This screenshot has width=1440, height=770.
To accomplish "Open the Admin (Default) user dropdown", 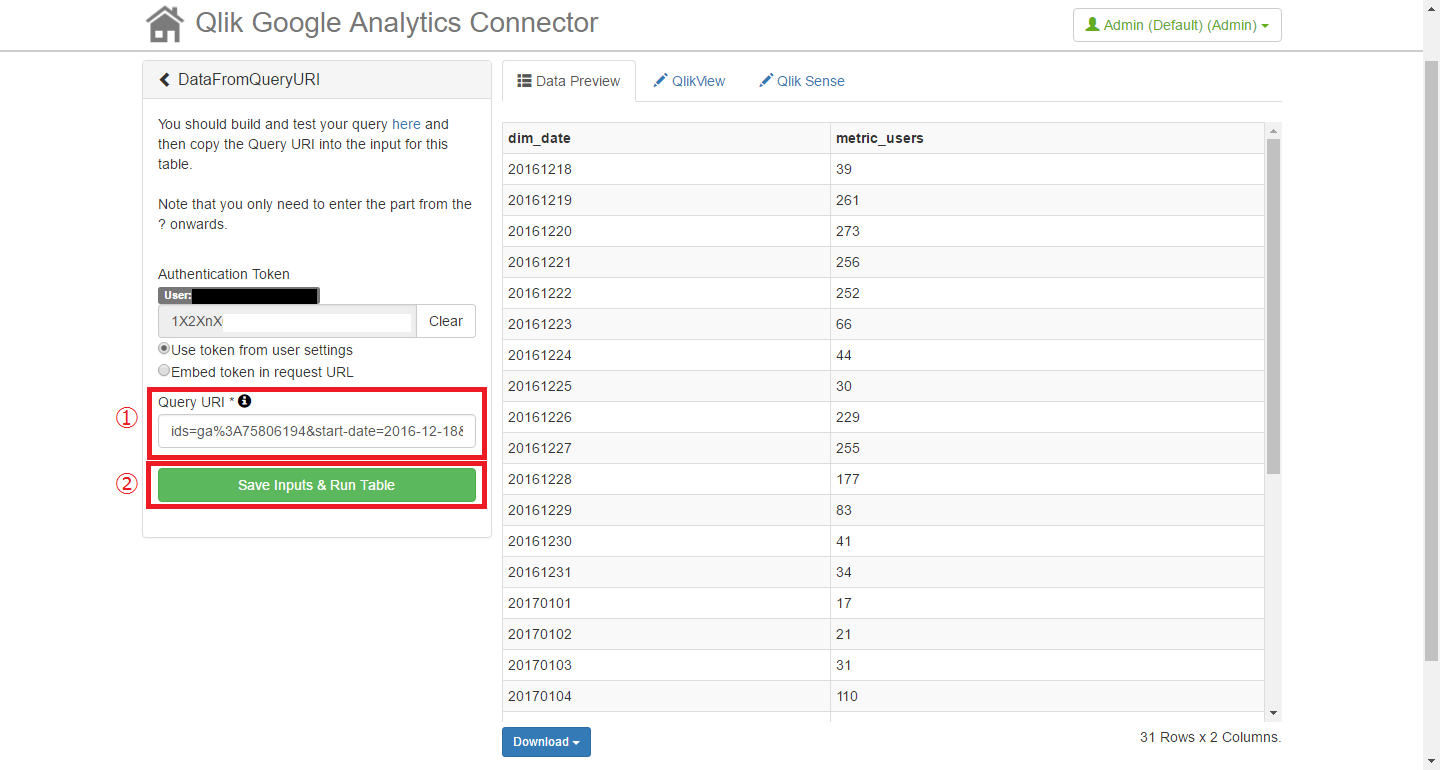I will pyautogui.click(x=1176, y=25).
